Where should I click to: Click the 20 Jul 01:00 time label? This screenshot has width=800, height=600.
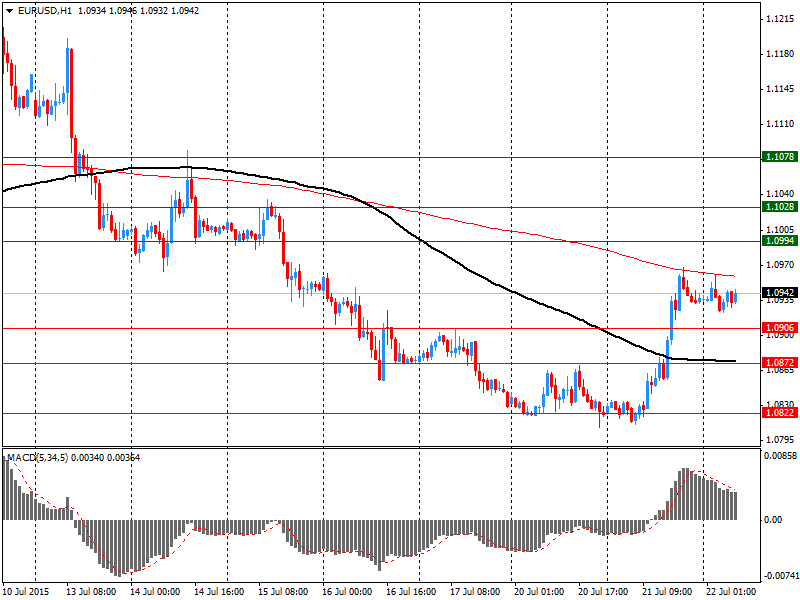coord(539,591)
